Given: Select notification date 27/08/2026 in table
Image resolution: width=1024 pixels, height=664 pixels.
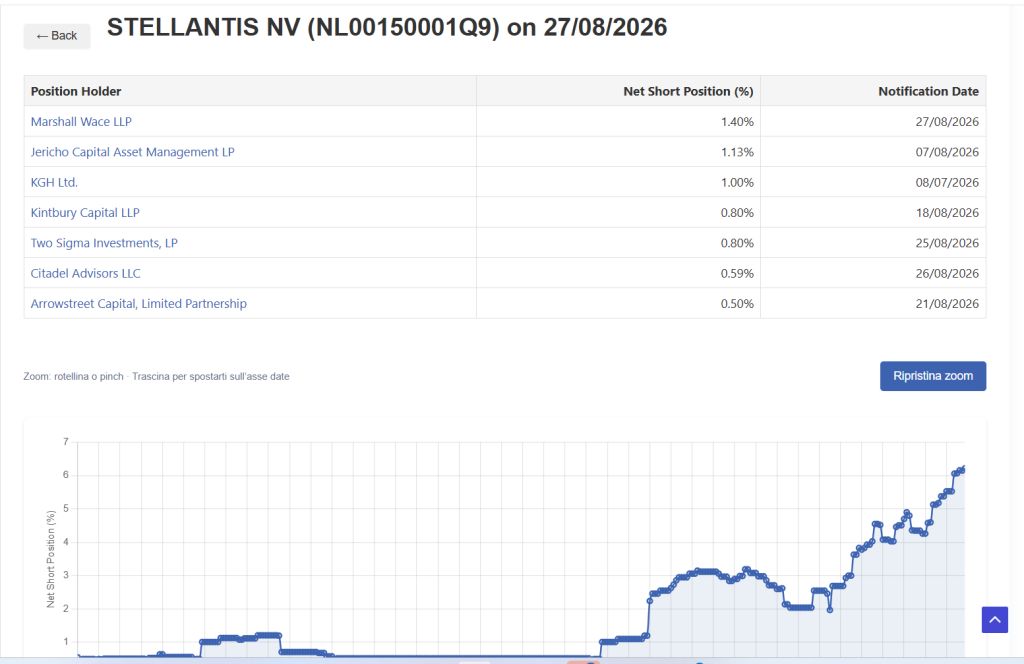Looking at the screenshot, I should click(947, 121).
